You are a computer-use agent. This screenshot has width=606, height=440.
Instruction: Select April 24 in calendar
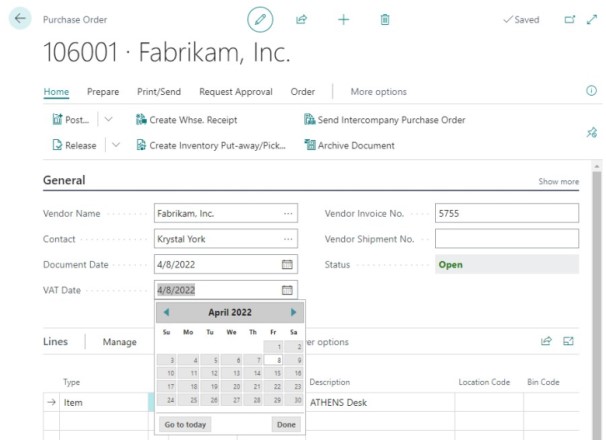[x=167, y=400]
